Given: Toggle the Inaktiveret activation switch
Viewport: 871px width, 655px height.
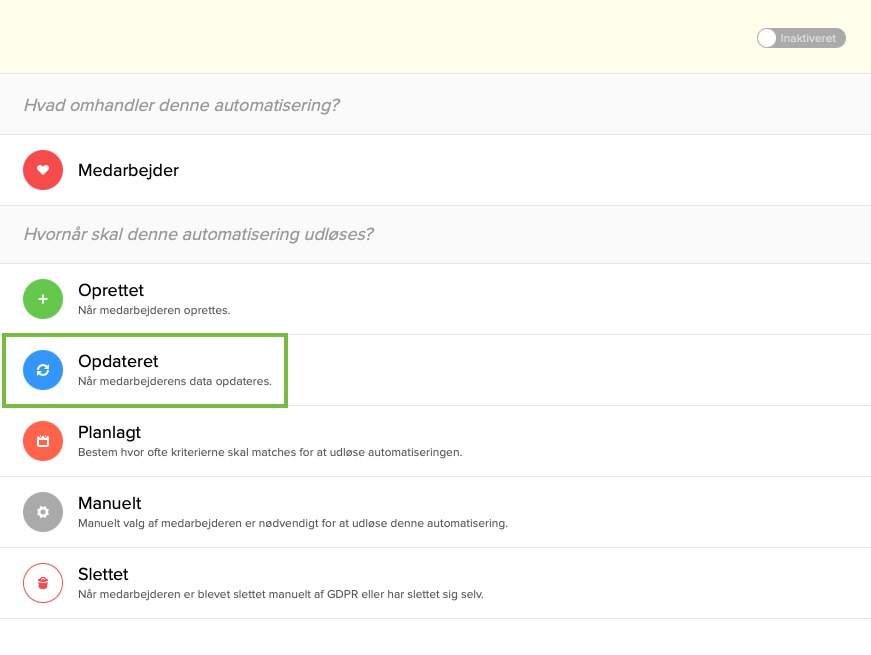Looking at the screenshot, I should click(801, 38).
